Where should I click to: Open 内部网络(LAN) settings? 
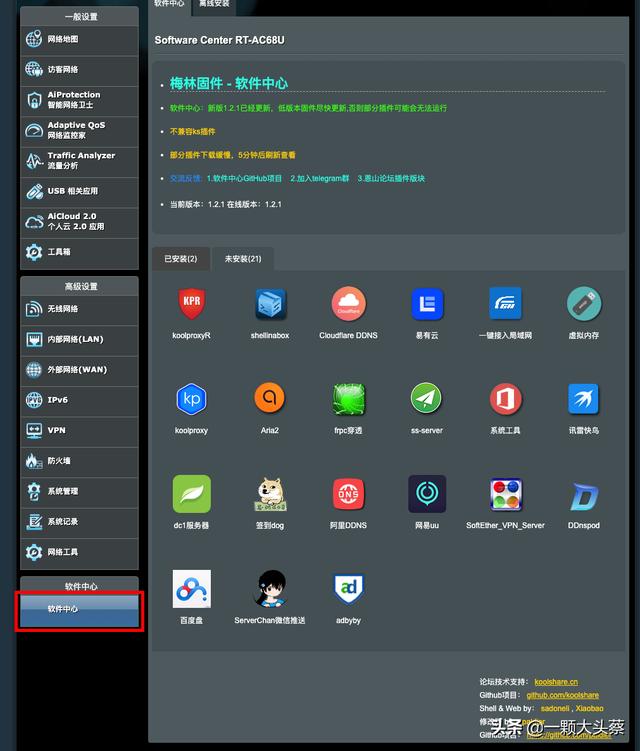(80, 340)
